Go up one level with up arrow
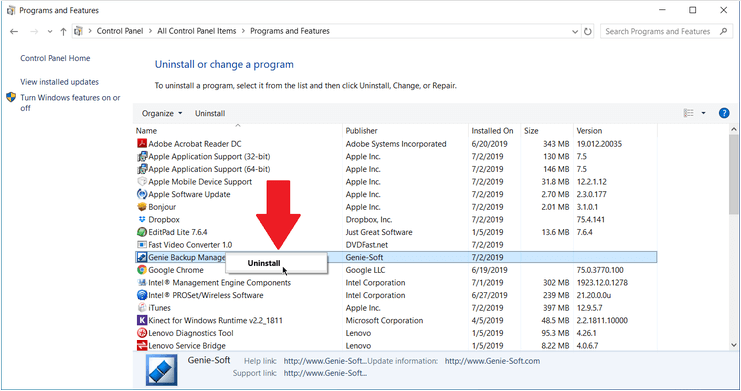The image size is (741, 391). pyautogui.click(x=63, y=31)
